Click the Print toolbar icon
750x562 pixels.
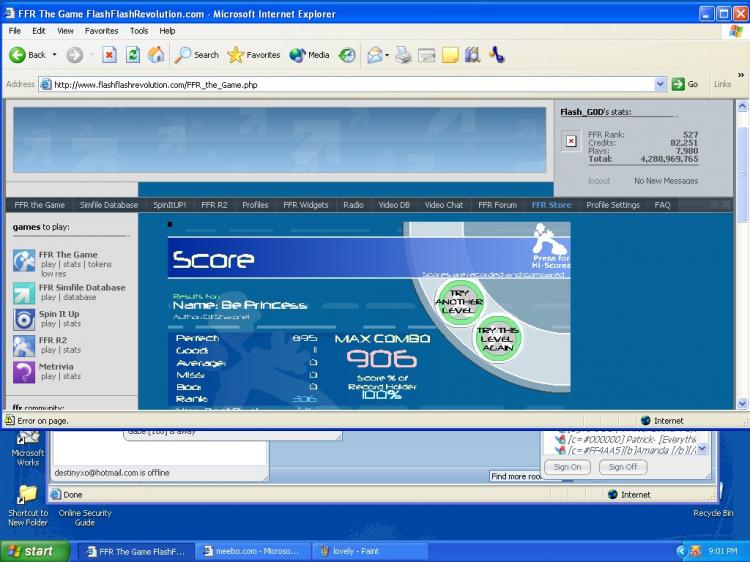(403, 55)
